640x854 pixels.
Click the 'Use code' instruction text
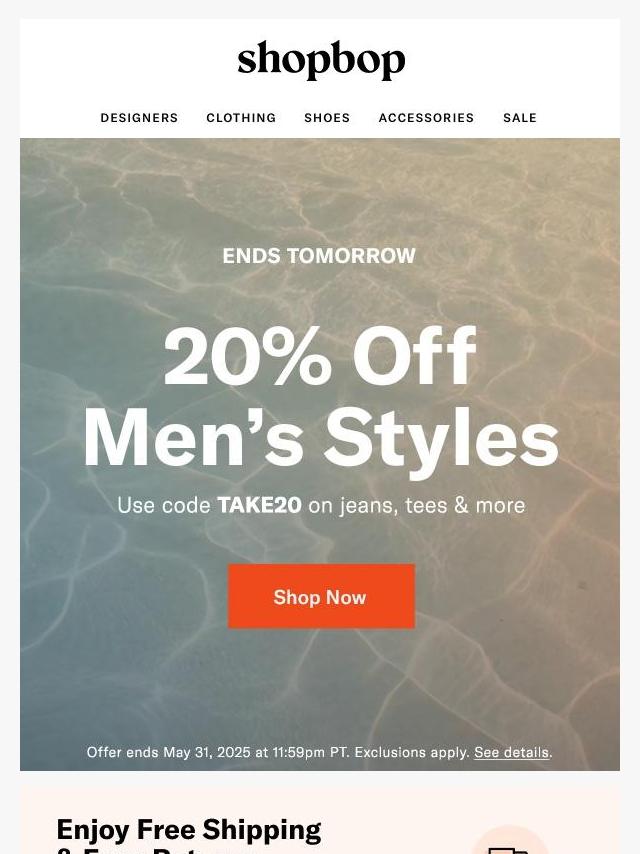[164, 505]
